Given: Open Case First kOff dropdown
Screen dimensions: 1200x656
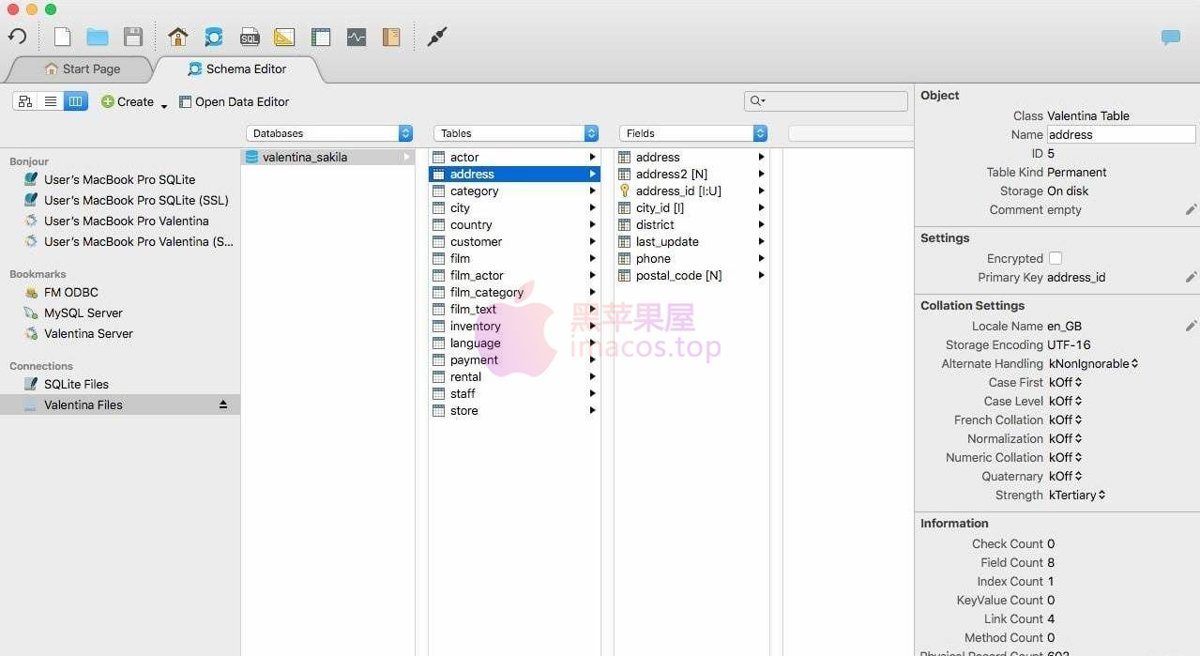Looking at the screenshot, I should click(x=1065, y=382).
